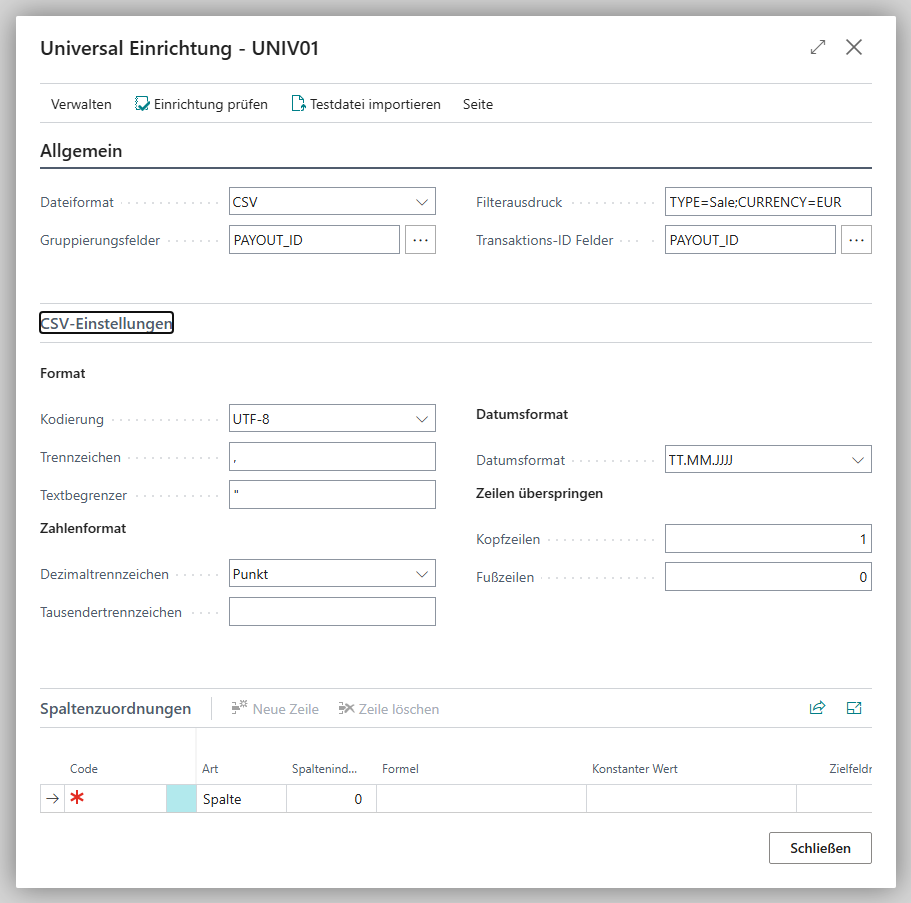Screen dimensions: 911x903
Task: Click the Schließen button
Action: [820, 848]
